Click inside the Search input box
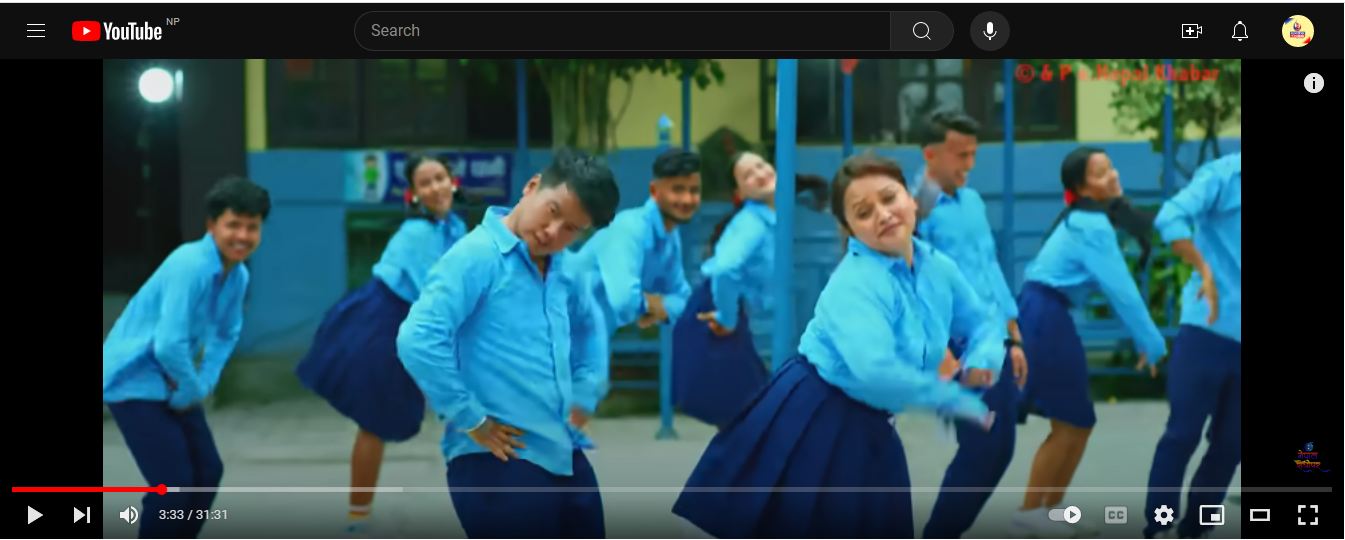 tap(622, 31)
